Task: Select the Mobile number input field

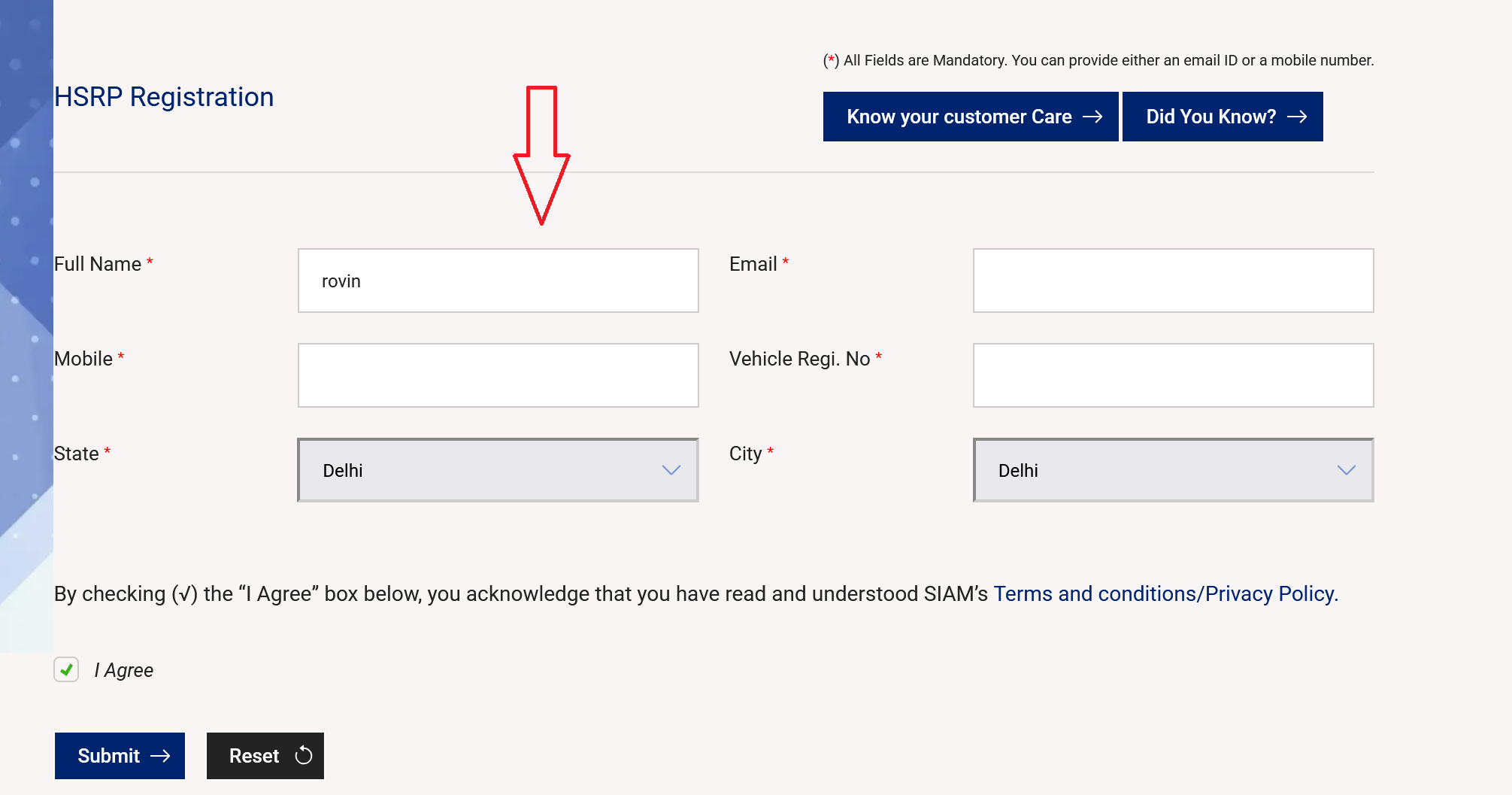Action: [498, 375]
